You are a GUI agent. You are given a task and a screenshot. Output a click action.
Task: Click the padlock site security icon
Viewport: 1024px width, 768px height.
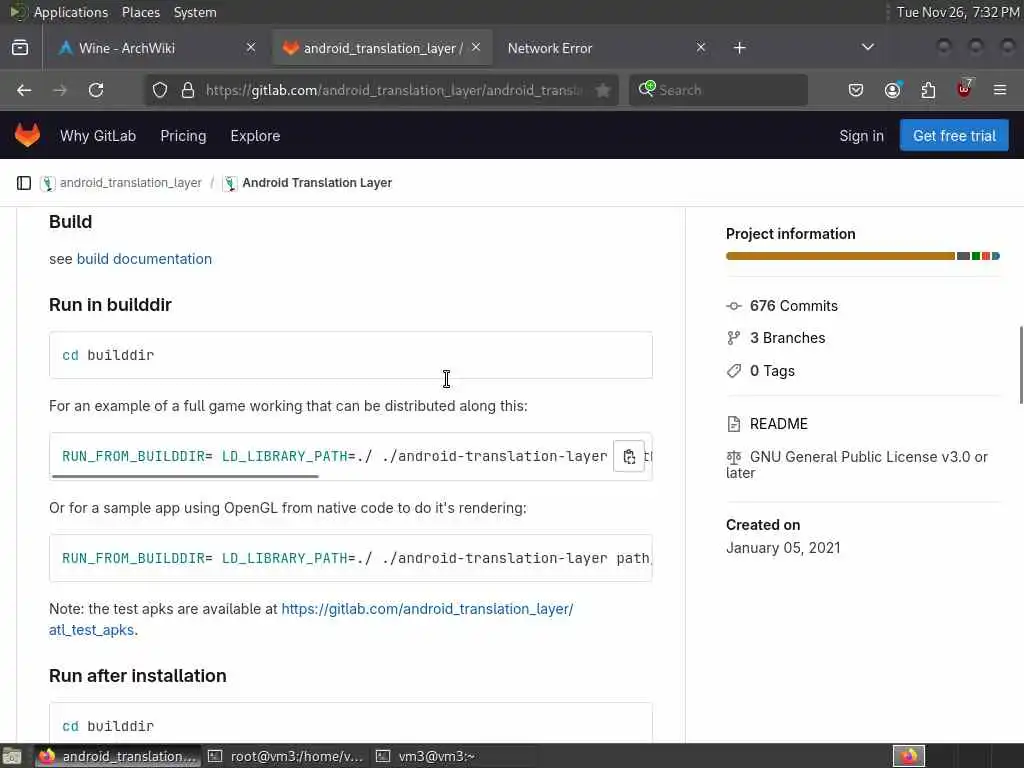188,90
